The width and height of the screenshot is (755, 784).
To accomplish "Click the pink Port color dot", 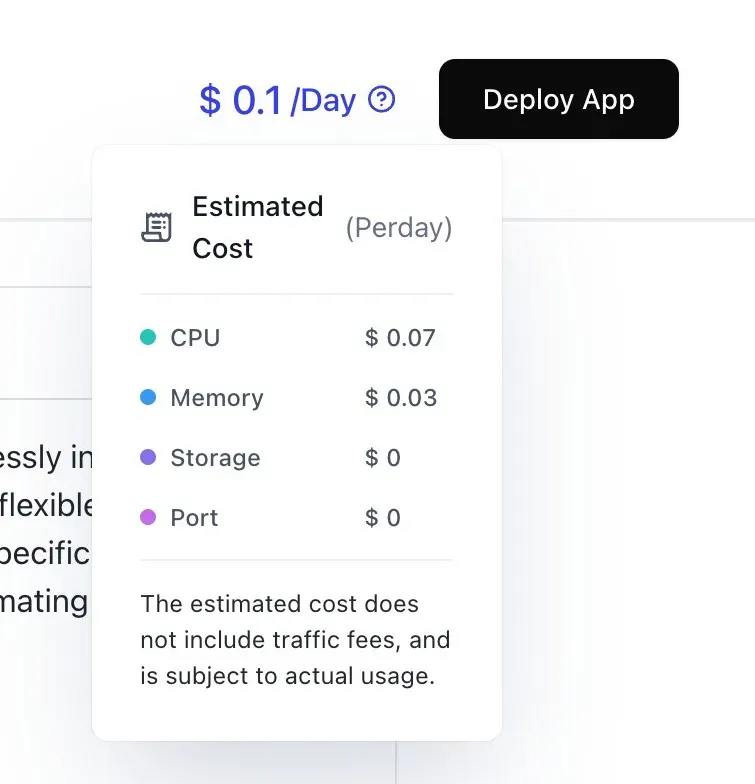I will point(148,518).
